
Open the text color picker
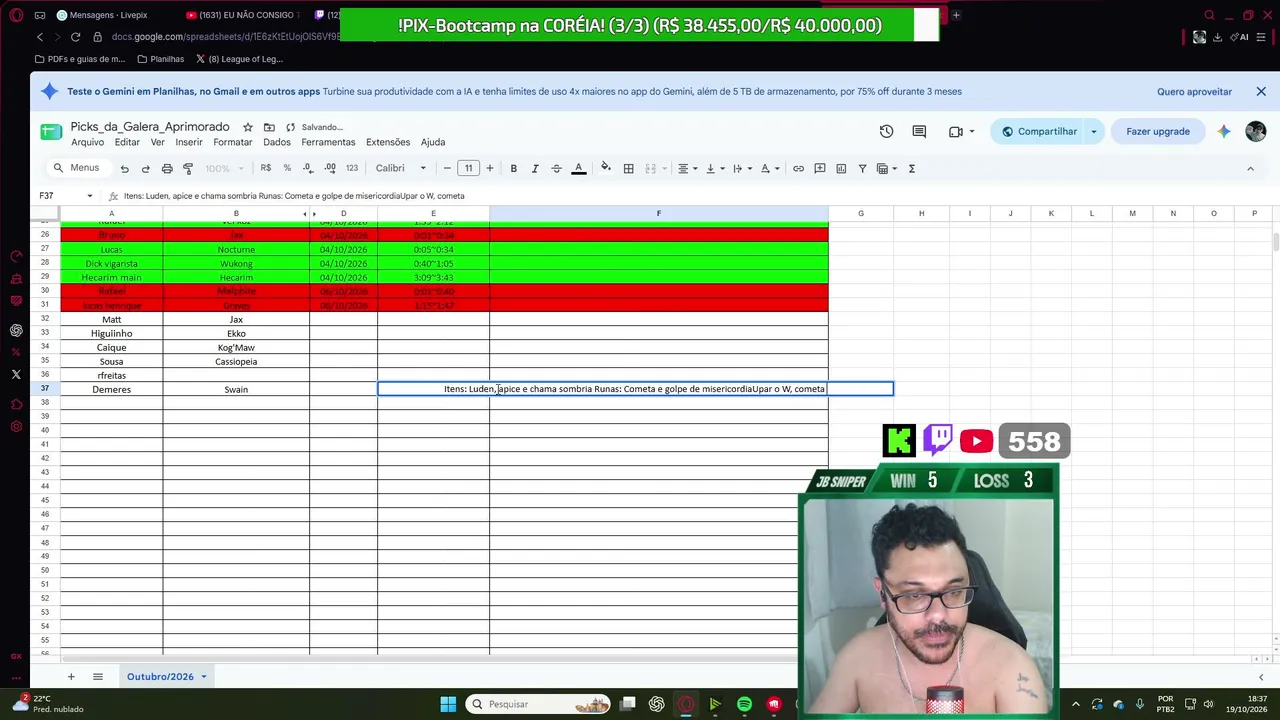pos(578,169)
